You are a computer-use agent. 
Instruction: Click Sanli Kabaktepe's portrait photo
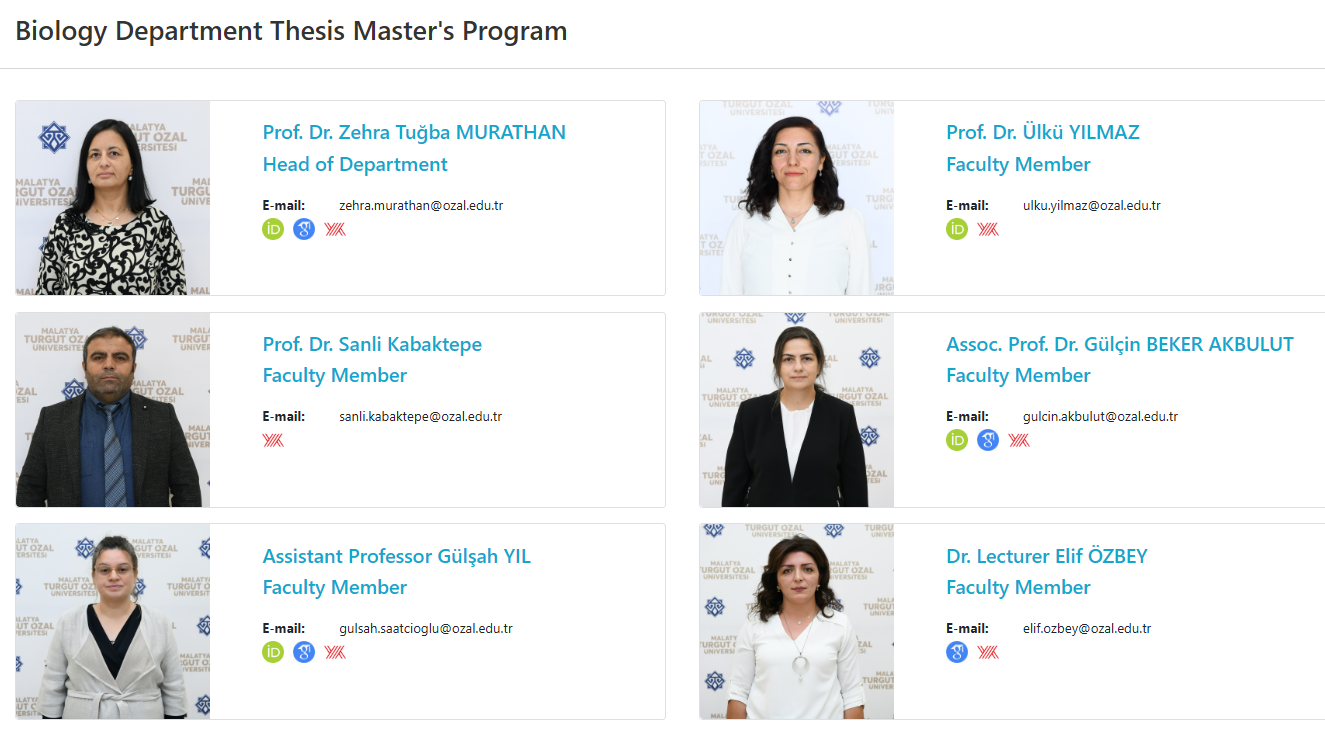tap(113, 410)
